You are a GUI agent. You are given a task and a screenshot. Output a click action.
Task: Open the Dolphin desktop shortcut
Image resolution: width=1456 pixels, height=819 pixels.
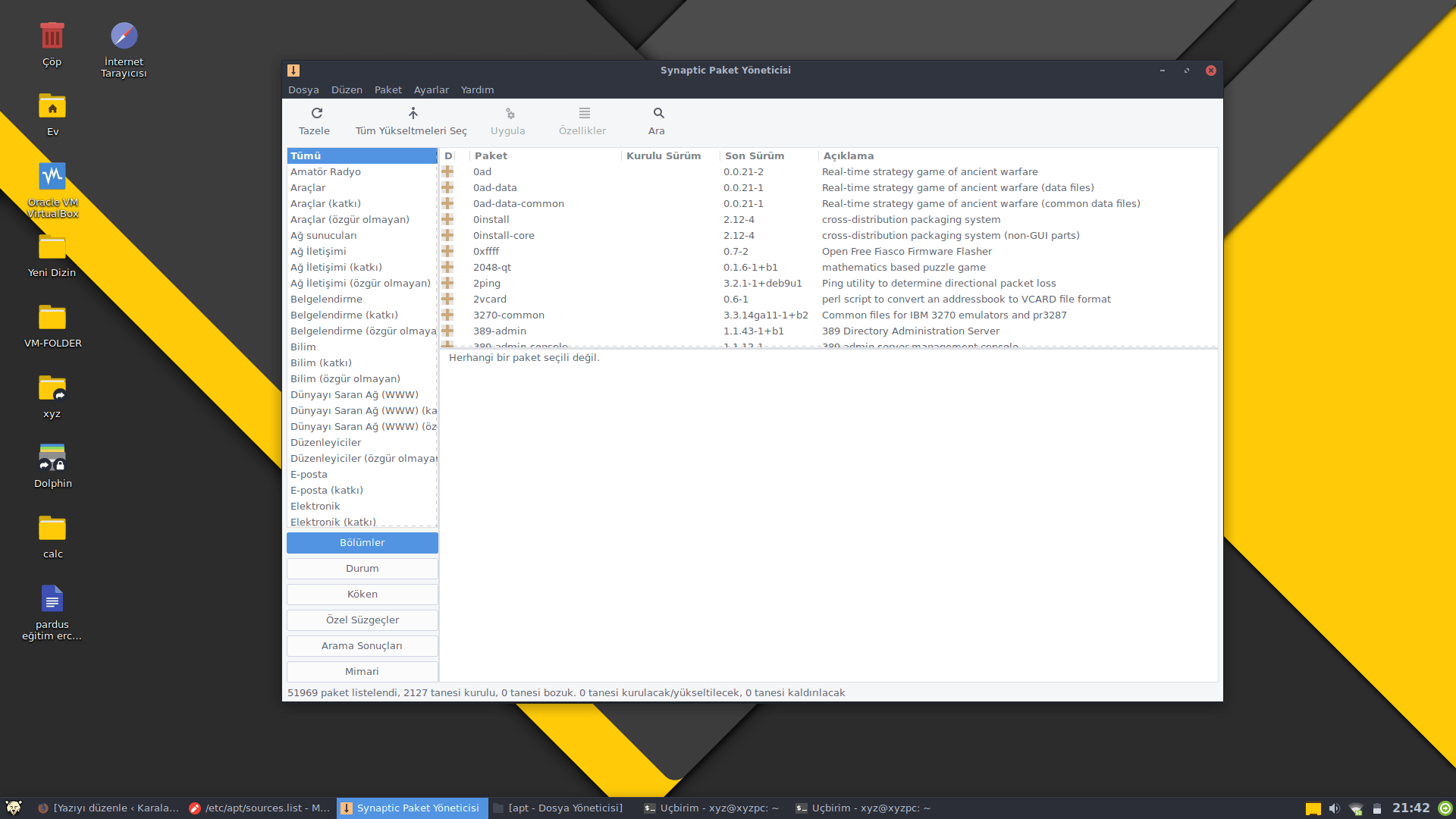click(x=52, y=458)
